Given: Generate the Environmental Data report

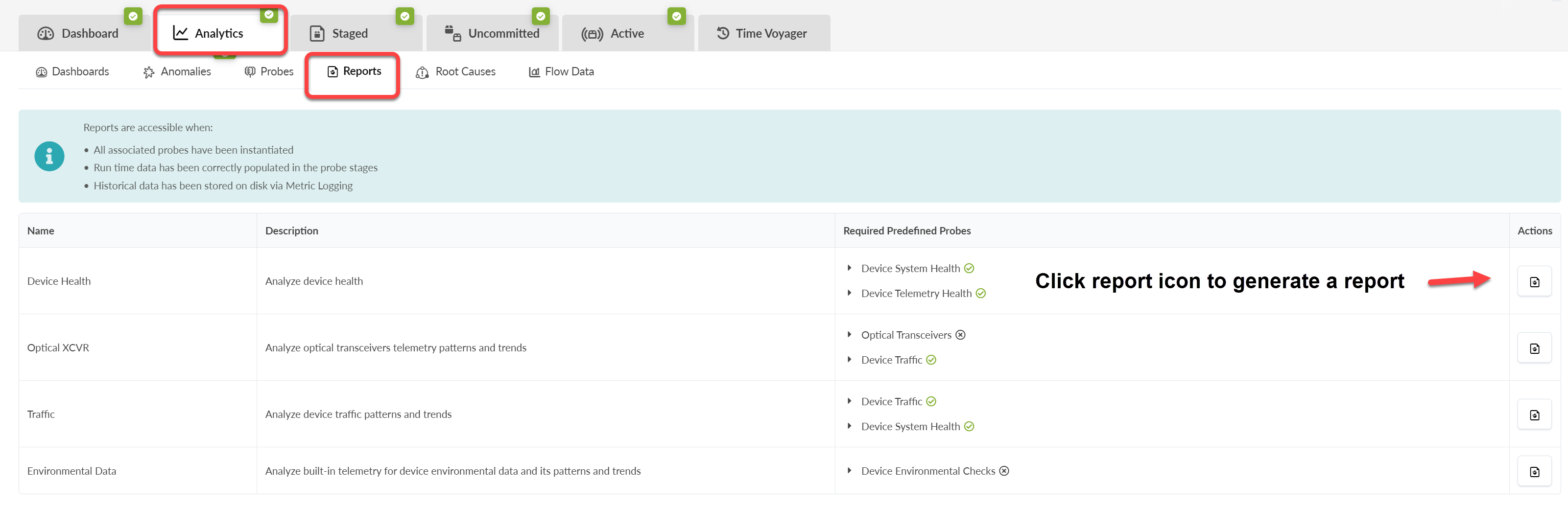Looking at the screenshot, I should (1534, 471).
